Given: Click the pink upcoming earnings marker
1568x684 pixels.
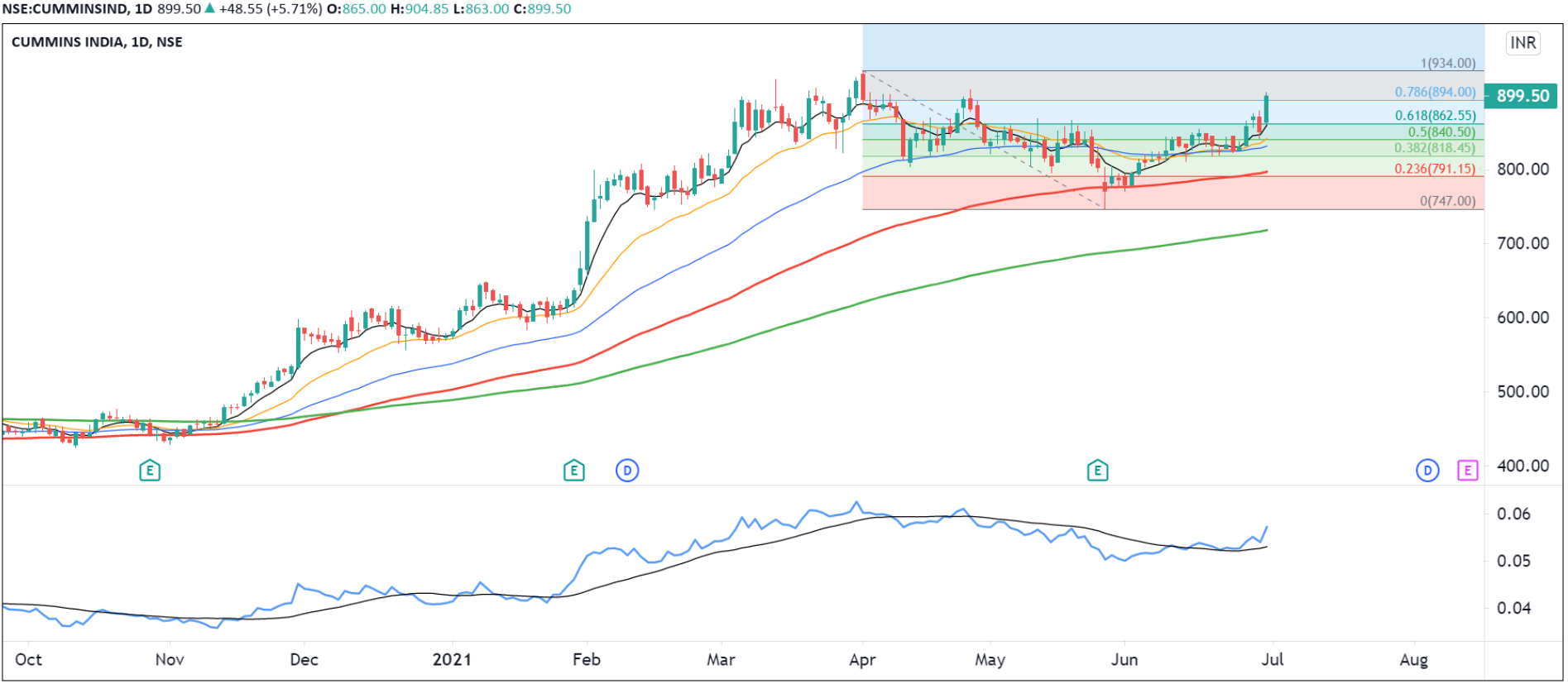Looking at the screenshot, I should (x=1467, y=471).
